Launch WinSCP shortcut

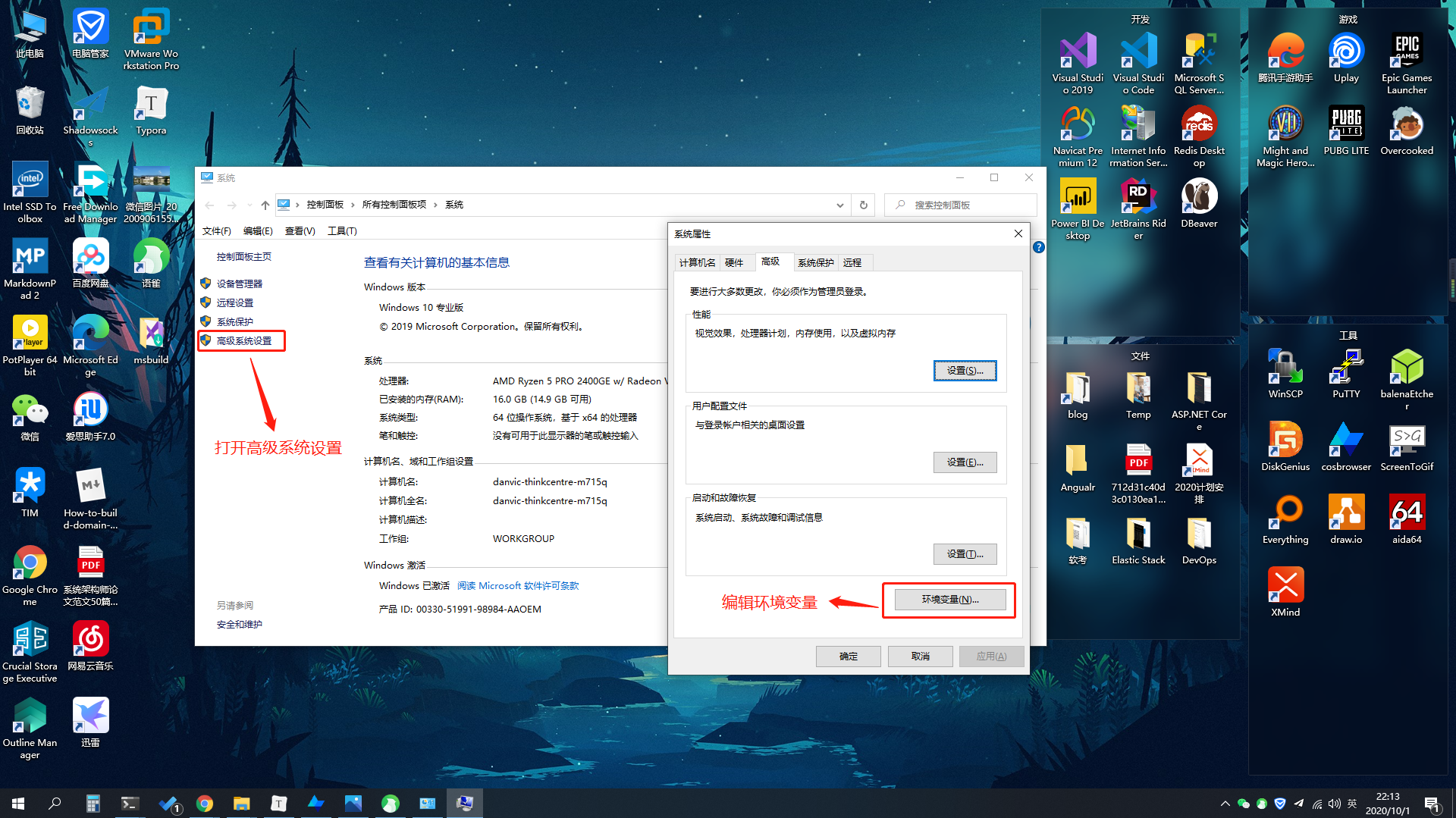pyautogui.click(x=1285, y=374)
